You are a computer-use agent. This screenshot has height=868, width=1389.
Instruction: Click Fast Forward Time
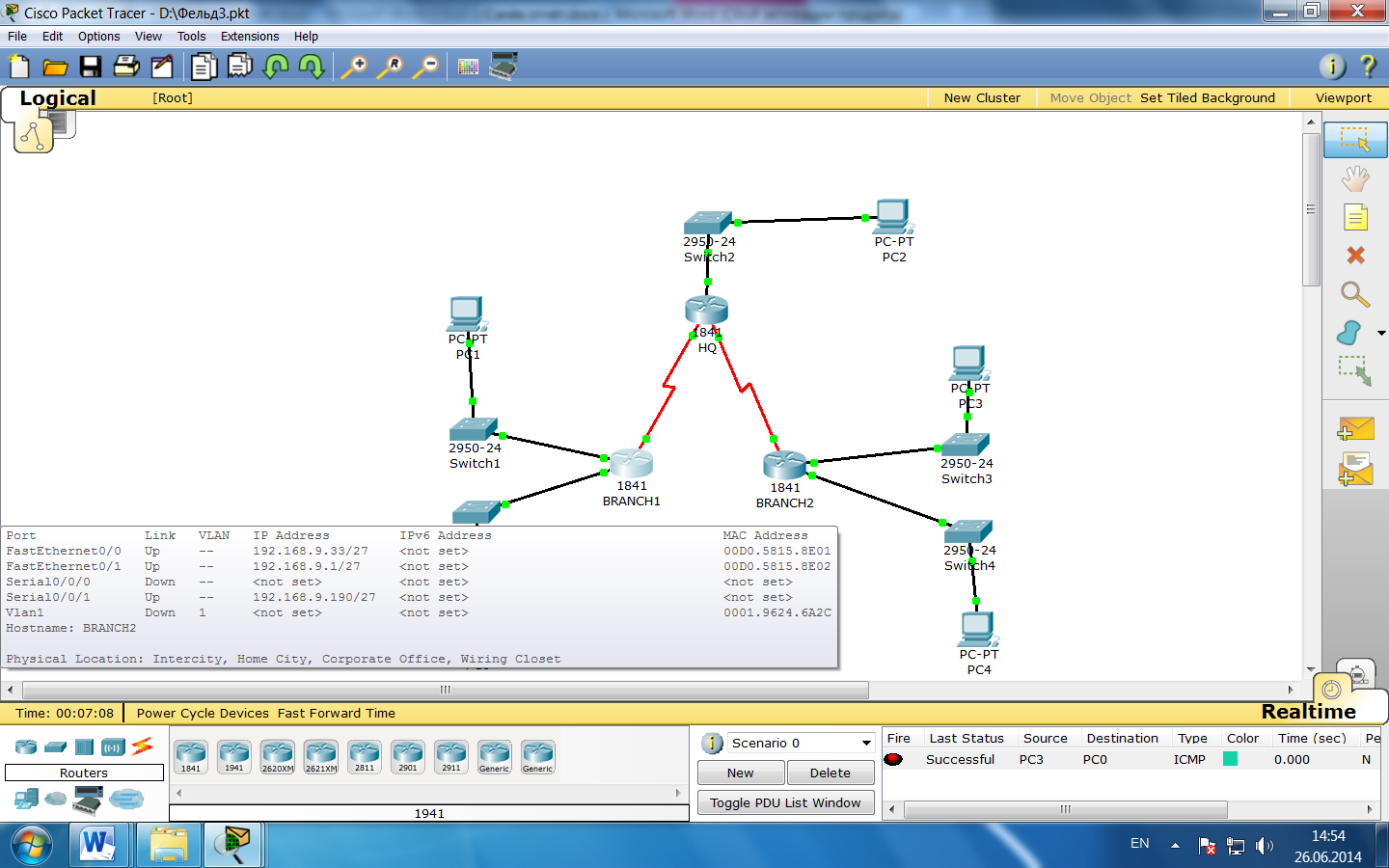[x=337, y=713]
